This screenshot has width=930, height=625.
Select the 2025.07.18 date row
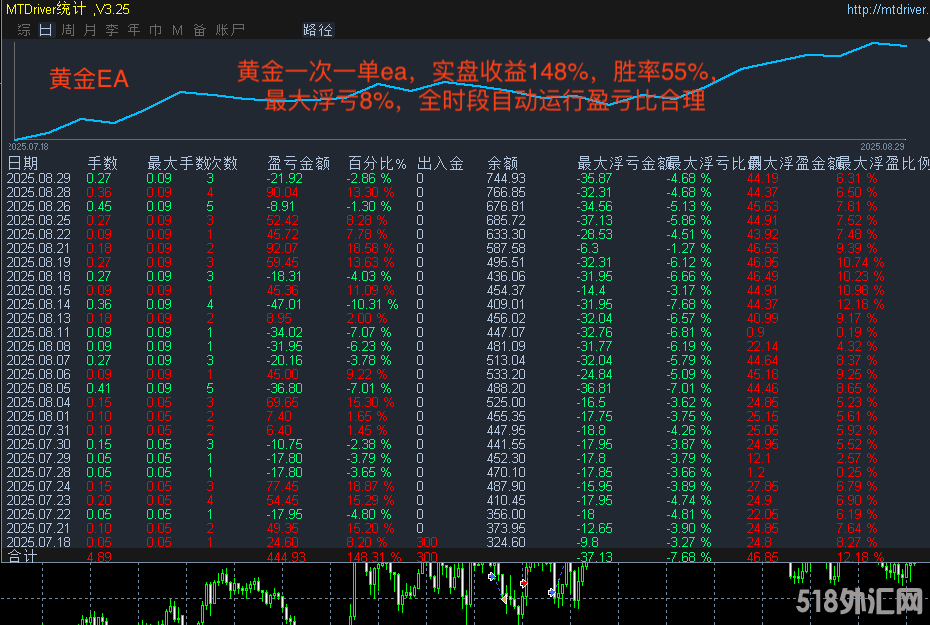tap(38, 542)
